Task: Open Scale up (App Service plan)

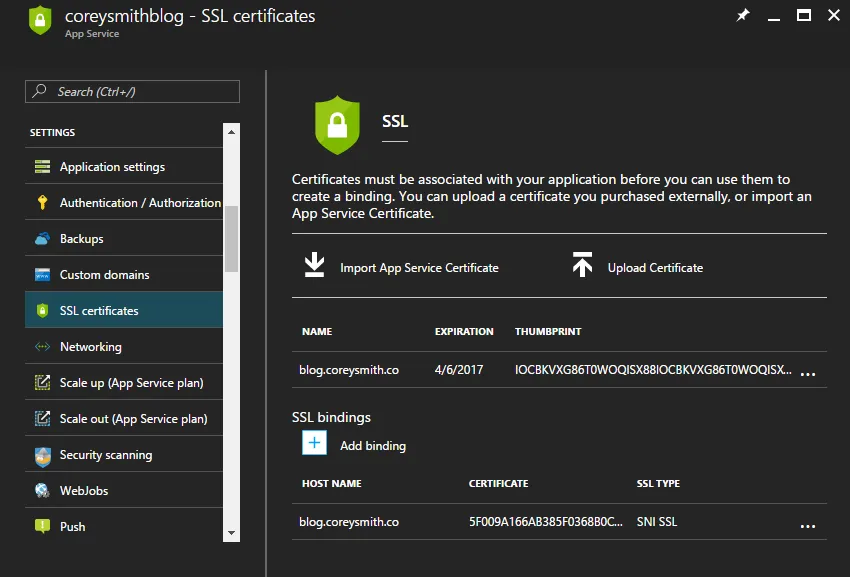Action: [124, 382]
